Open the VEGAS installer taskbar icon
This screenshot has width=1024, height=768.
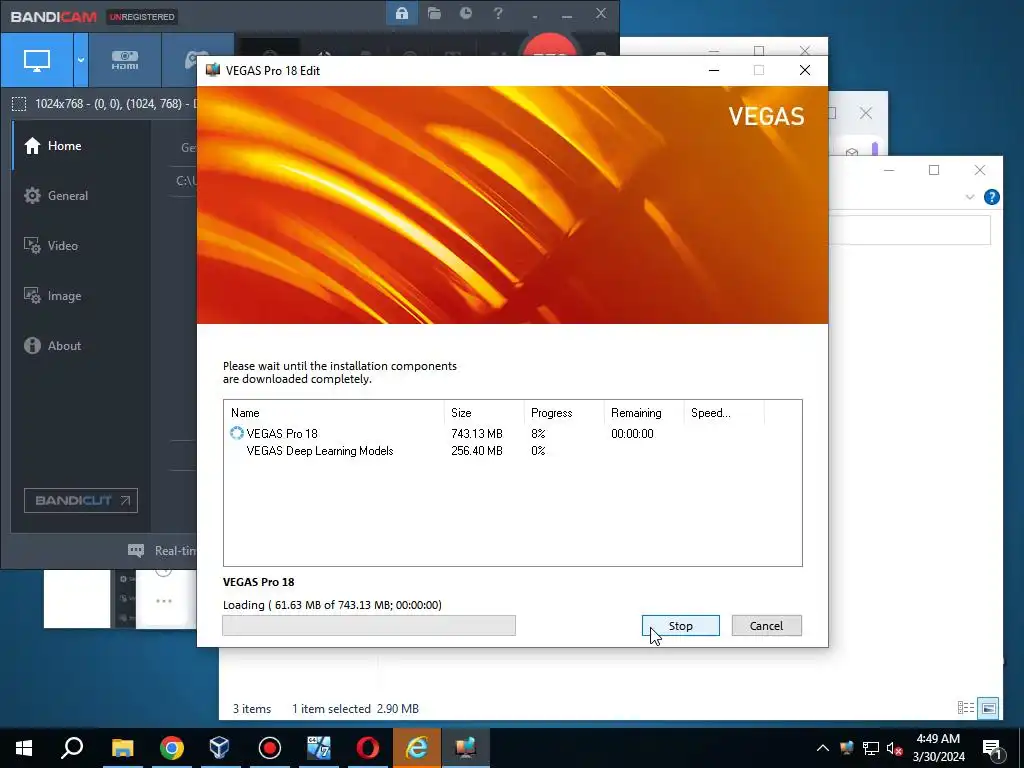[x=466, y=748]
